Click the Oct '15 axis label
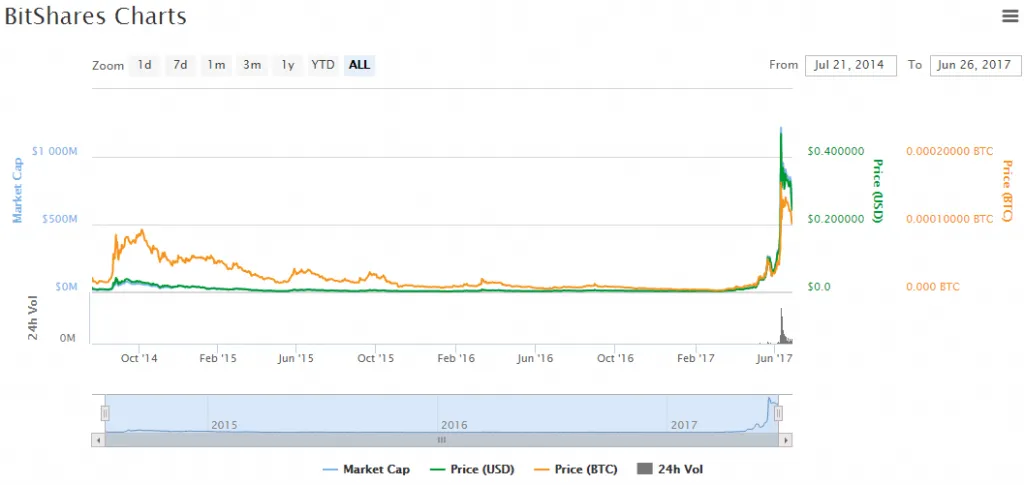Screen dimensions: 1024x485 376,358
